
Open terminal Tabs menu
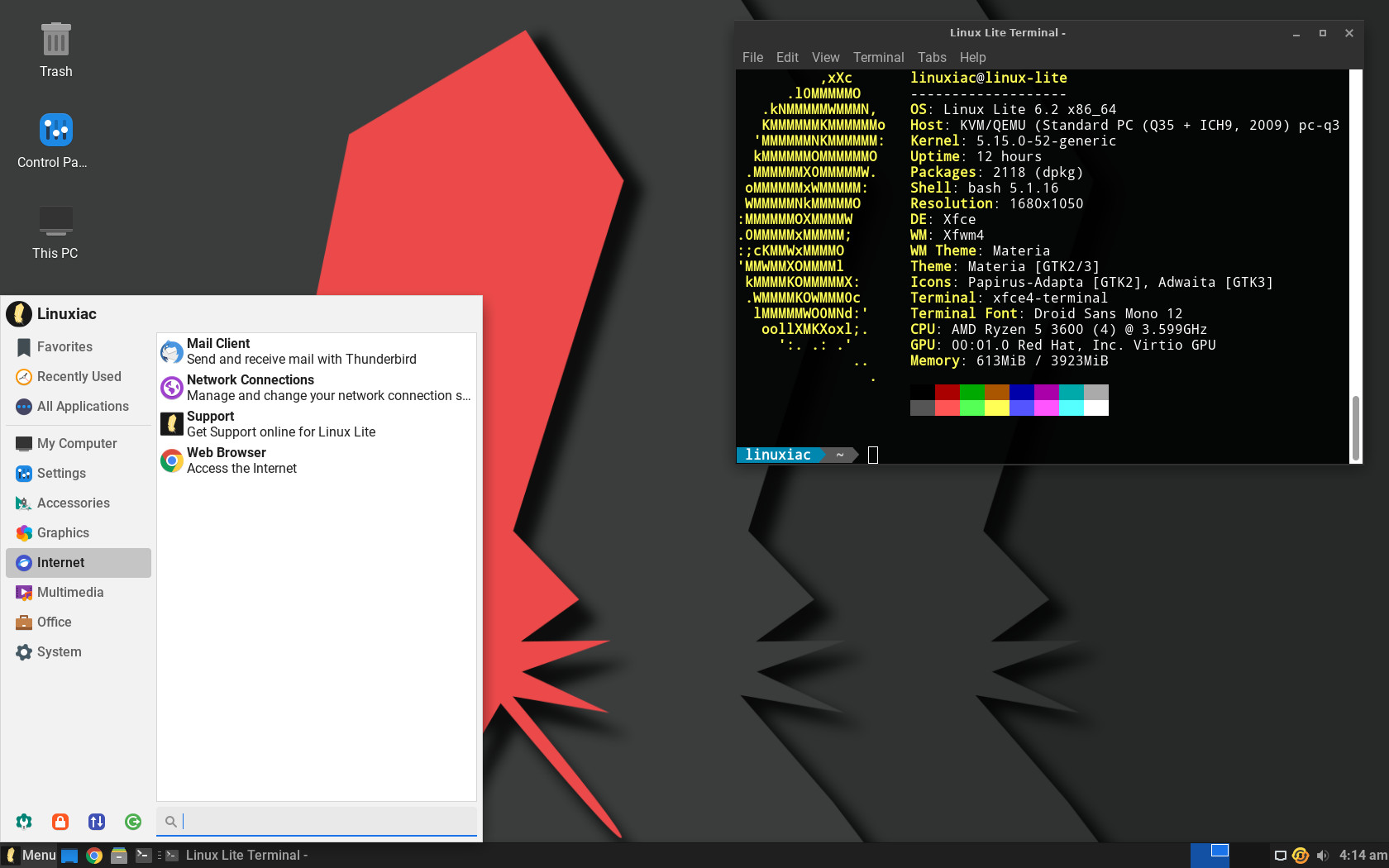tap(932, 57)
